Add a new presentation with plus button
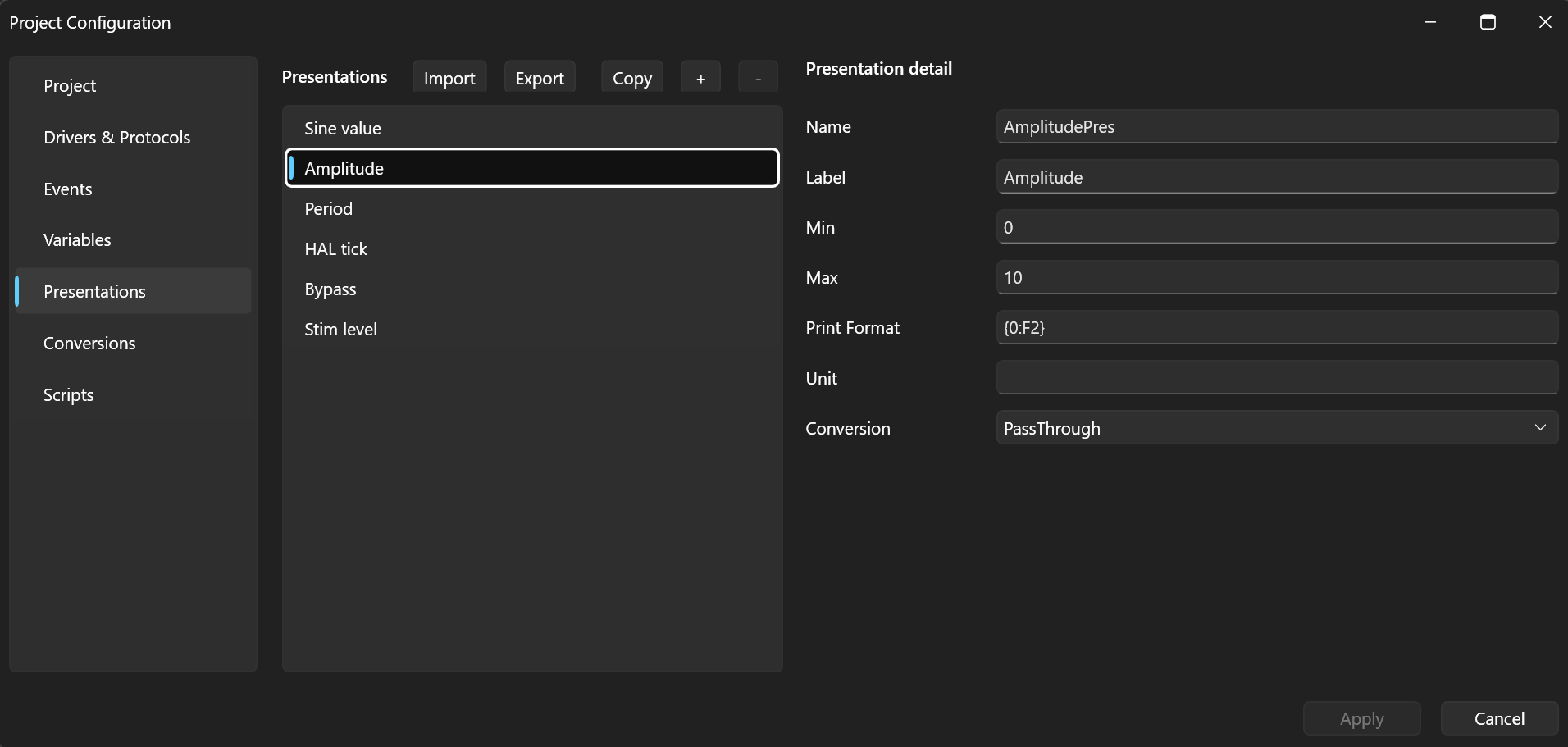Viewport: 1568px width, 747px height. click(x=700, y=78)
